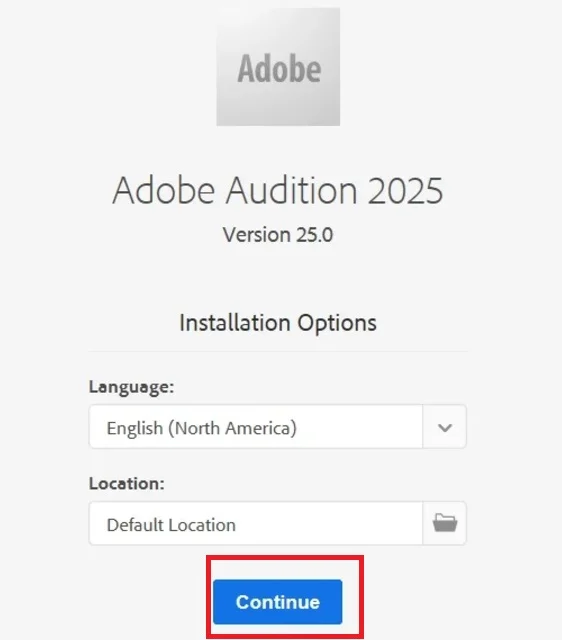Viewport: 562px width, 640px height.
Task: Click the word English in the language field
Action: [135, 429]
